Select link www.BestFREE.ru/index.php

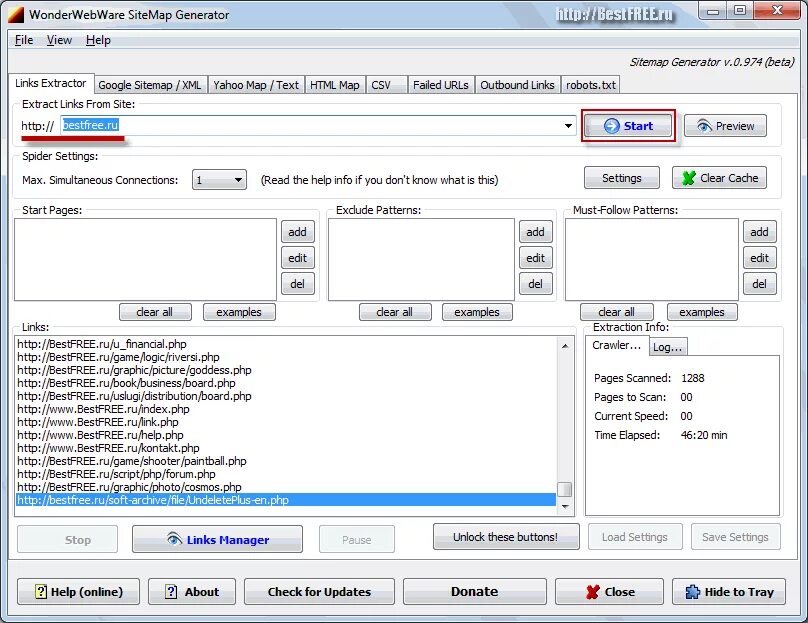tap(103, 409)
